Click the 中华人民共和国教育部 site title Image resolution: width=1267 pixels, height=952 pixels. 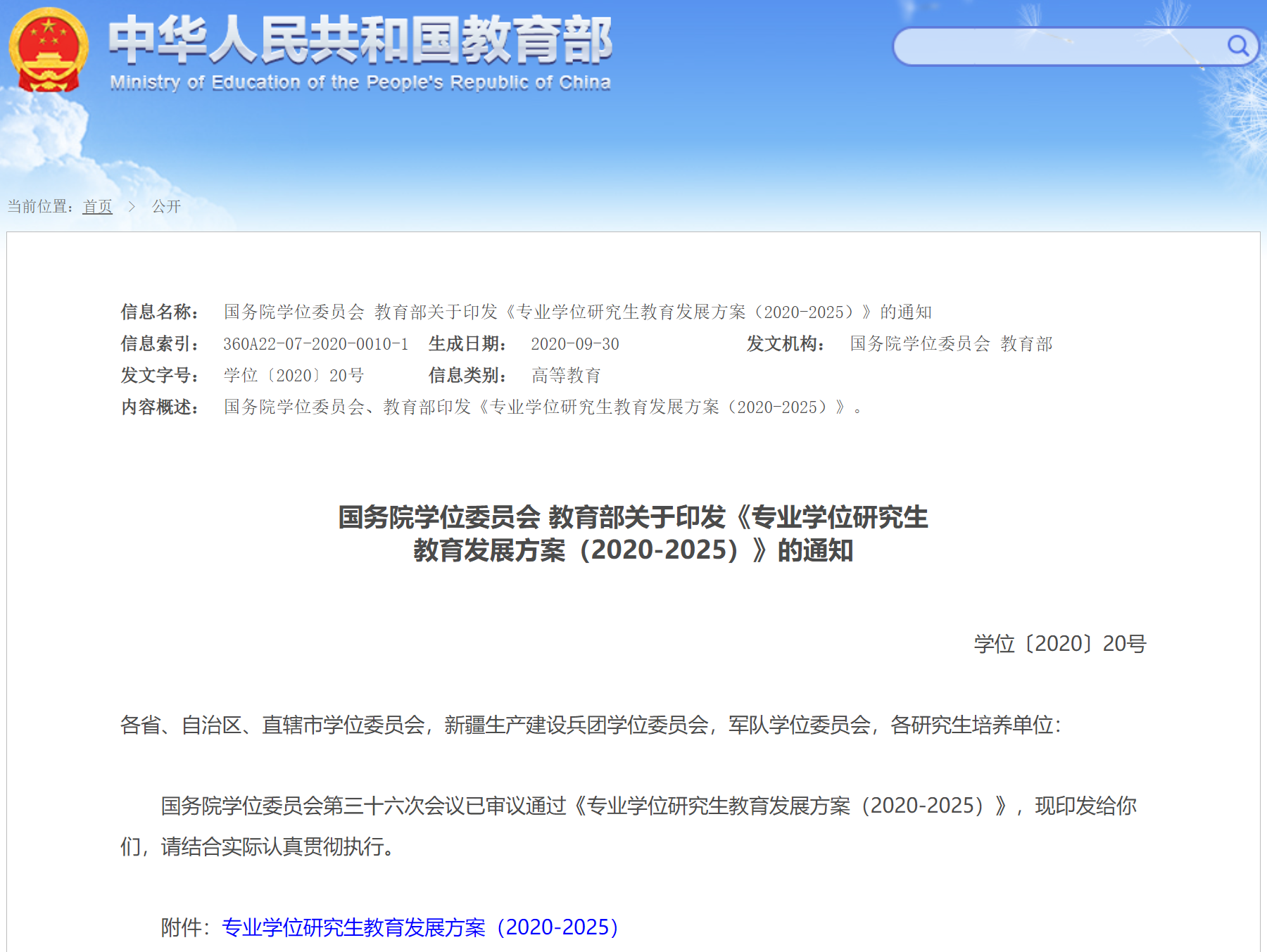point(360,40)
